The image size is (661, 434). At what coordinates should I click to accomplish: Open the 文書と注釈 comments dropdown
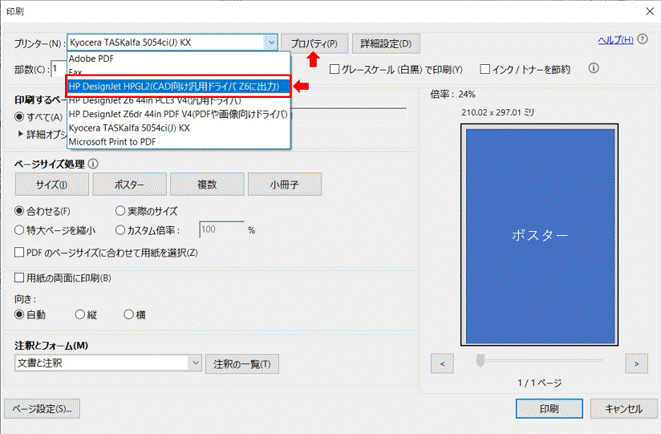(x=195, y=363)
